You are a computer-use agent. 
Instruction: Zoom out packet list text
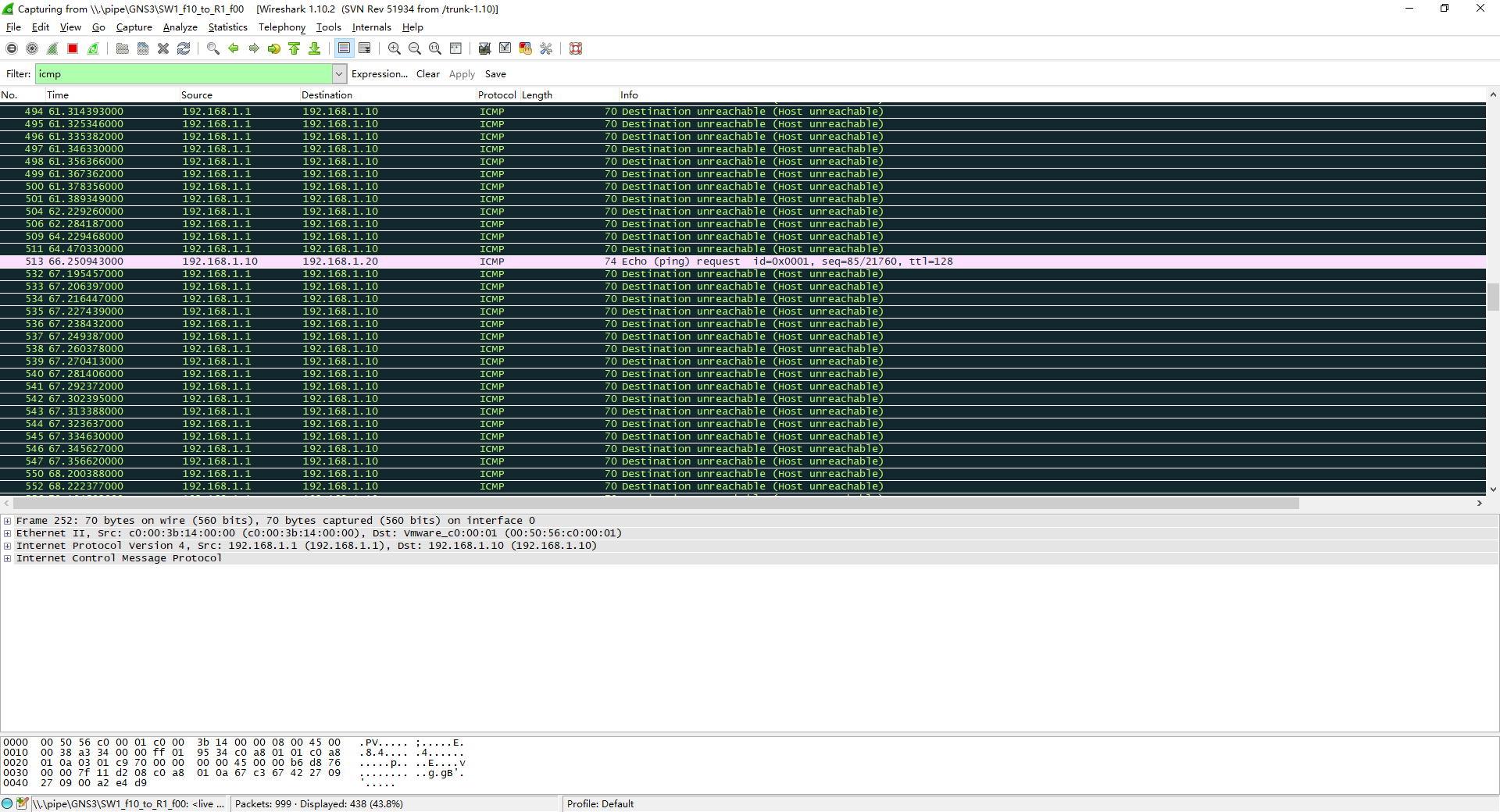click(x=415, y=48)
